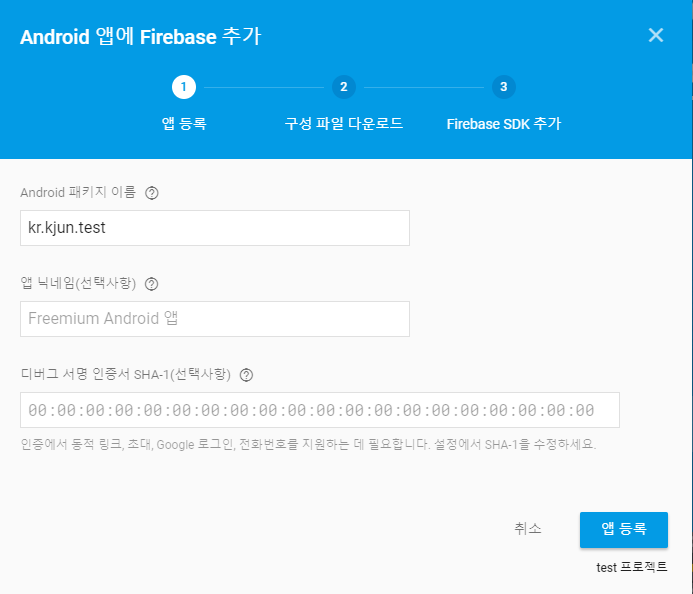
Task: Focus the kr.kjun.test package name field
Action: [x=215, y=228]
